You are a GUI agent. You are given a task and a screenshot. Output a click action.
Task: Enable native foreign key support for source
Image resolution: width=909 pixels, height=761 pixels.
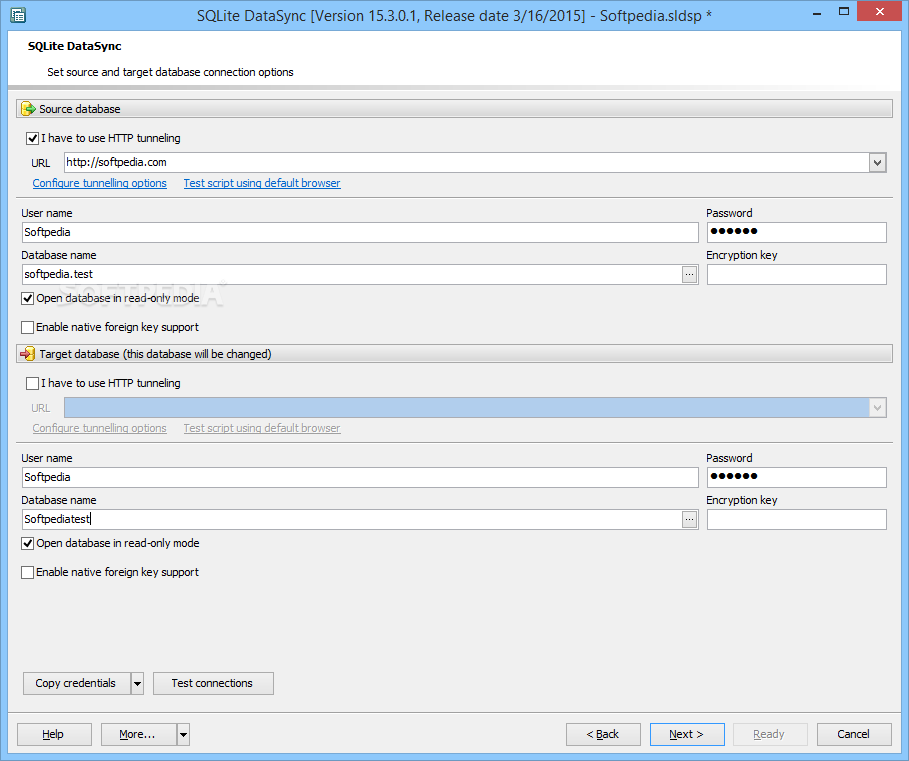point(28,327)
